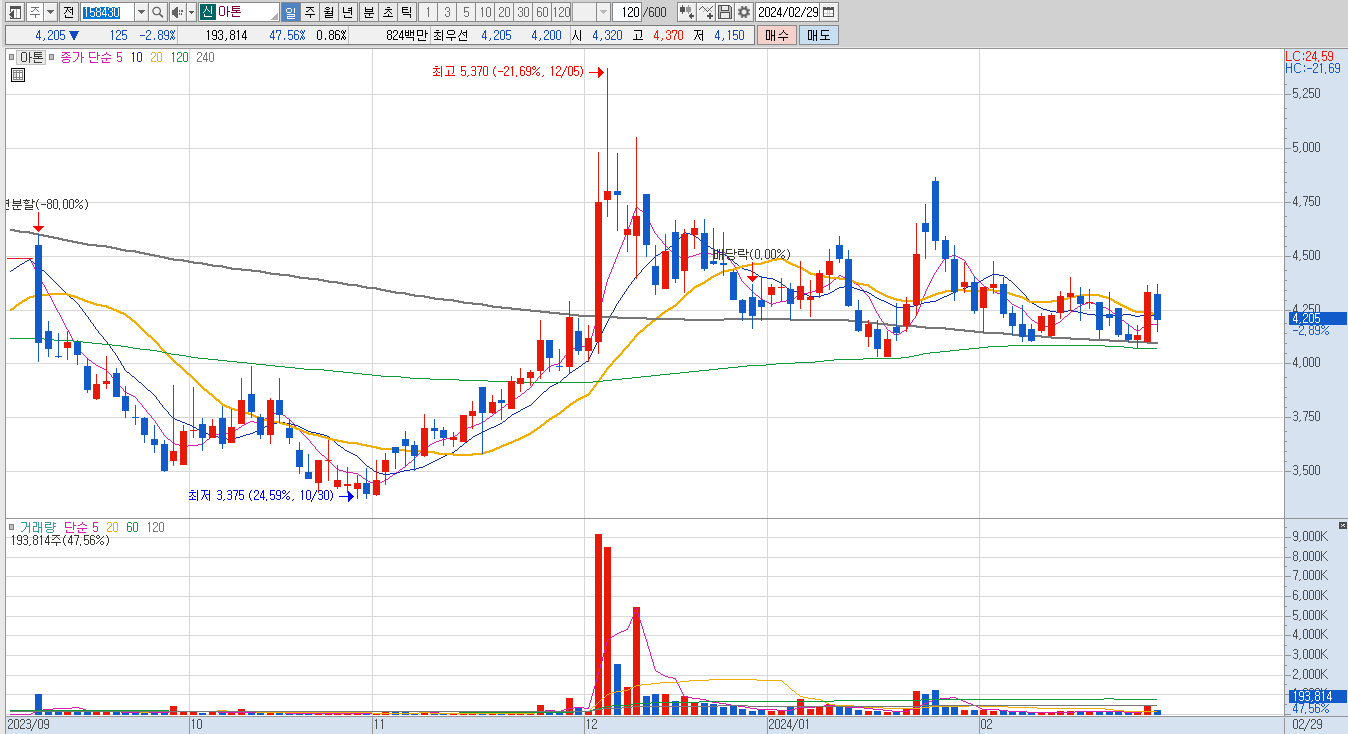Screen dimensions: 1348x734
Task: Select the 30 interval button
Action: (523, 12)
